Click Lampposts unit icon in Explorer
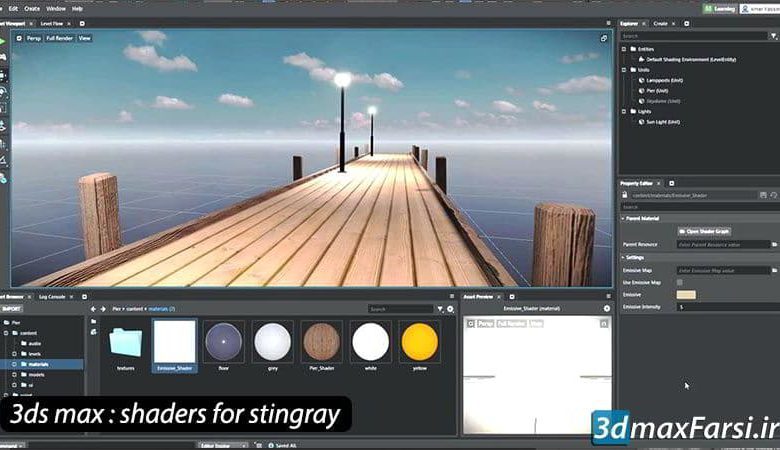The height and width of the screenshot is (450, 780). click(x=642, y=80)
